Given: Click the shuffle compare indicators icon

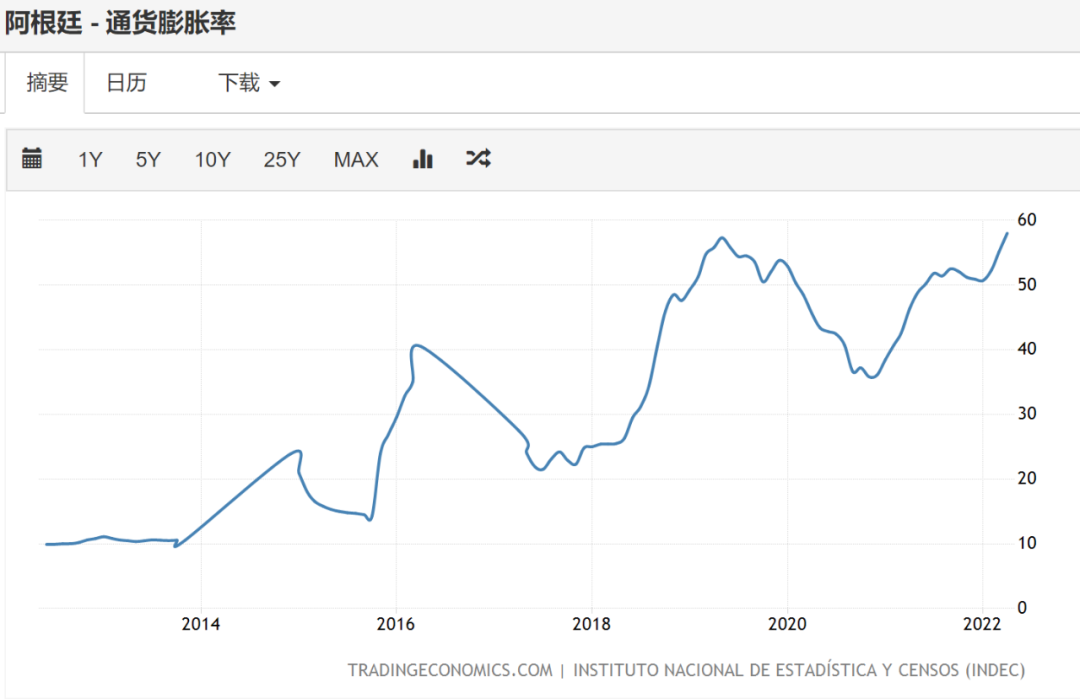Looking at the screenshot, I should 478,158.
